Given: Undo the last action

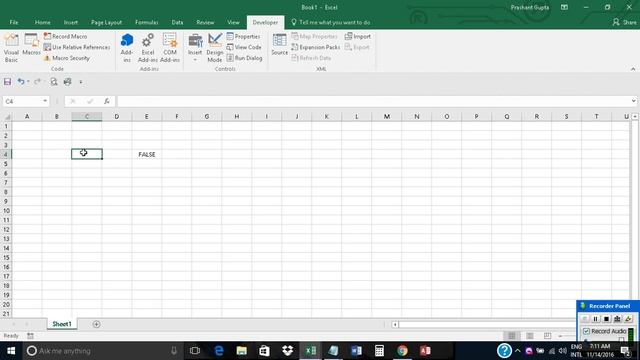Looking at the screenshot, I should pos(20,82).
